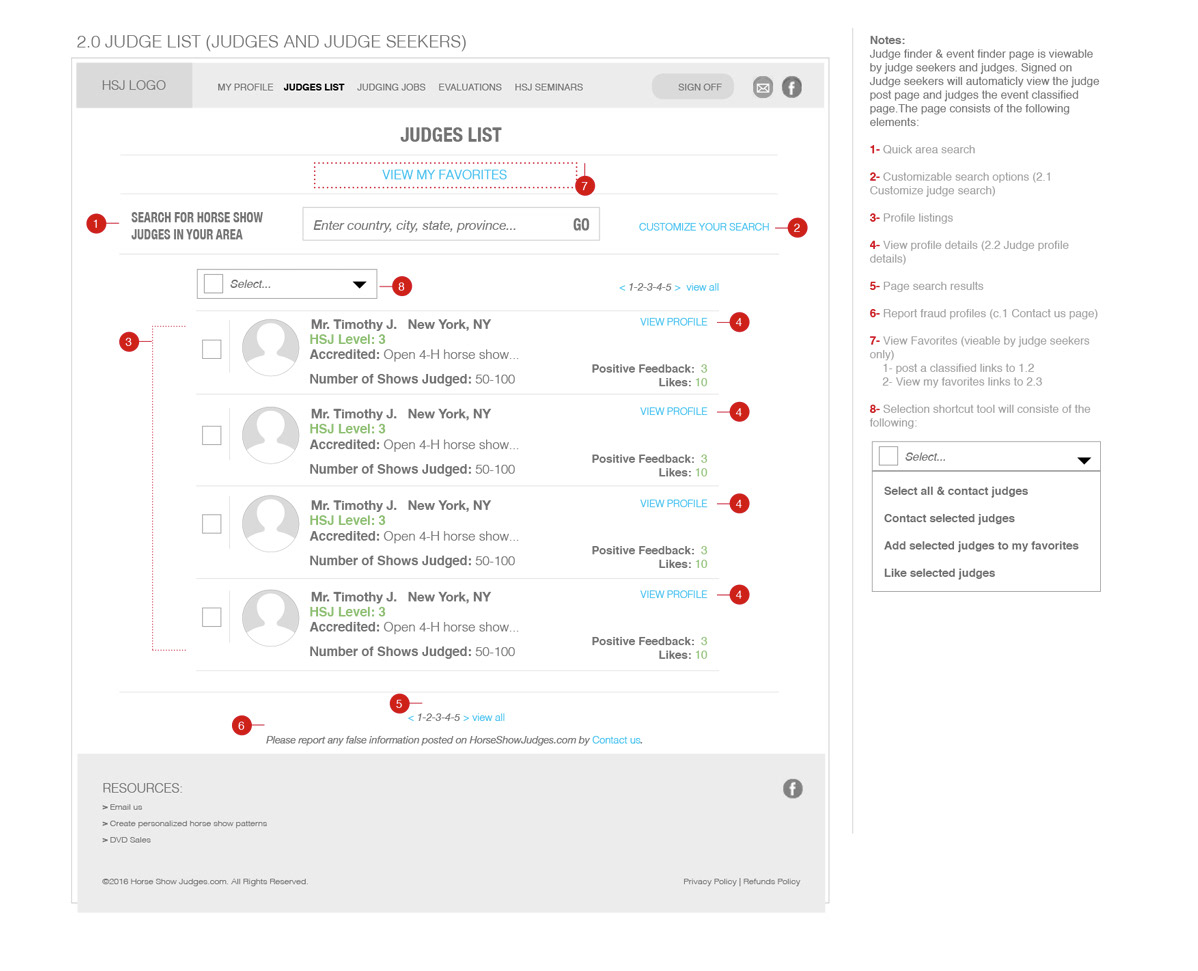Image resolution: width=1198 pixels, height=971 pixels.
Task: Open CUSTOMIZE YOUR SEARCH link
Action: (704, 227)
